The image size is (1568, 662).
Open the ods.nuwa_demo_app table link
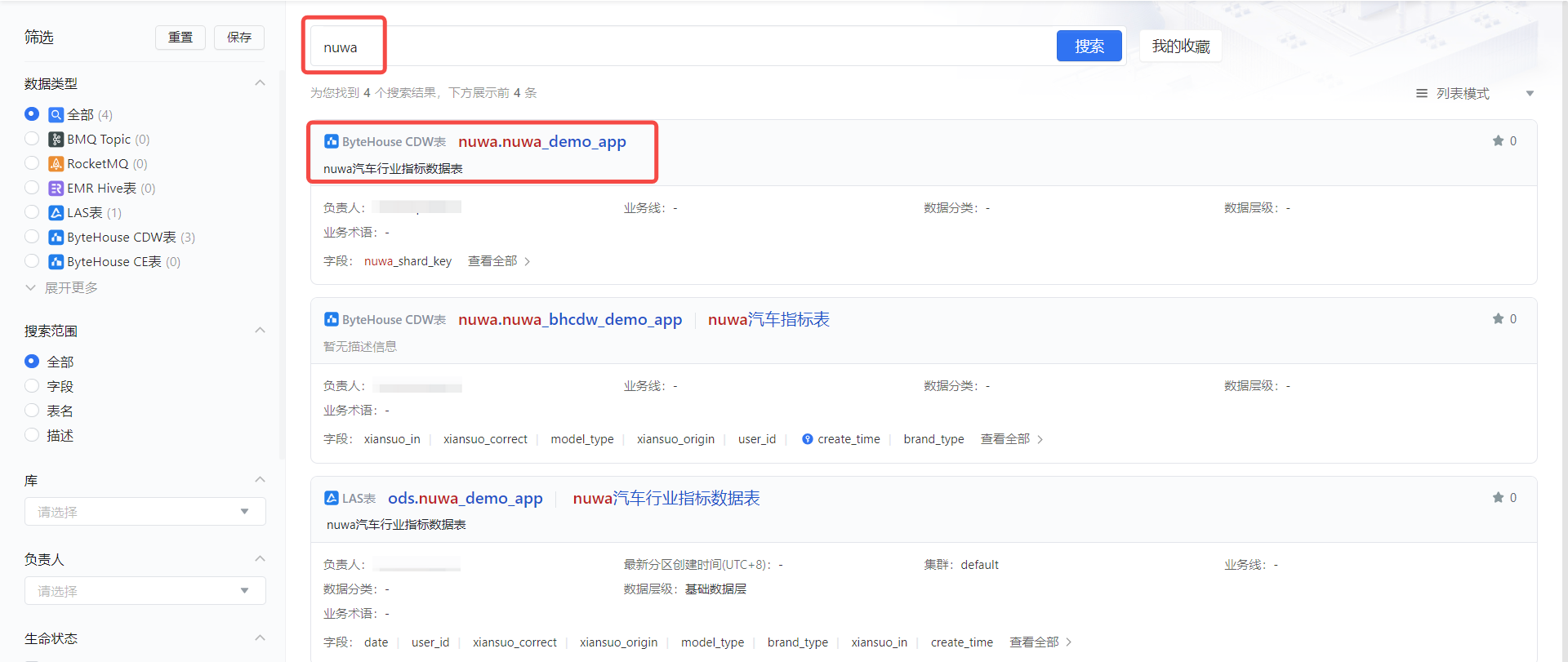tap(465, 498)
